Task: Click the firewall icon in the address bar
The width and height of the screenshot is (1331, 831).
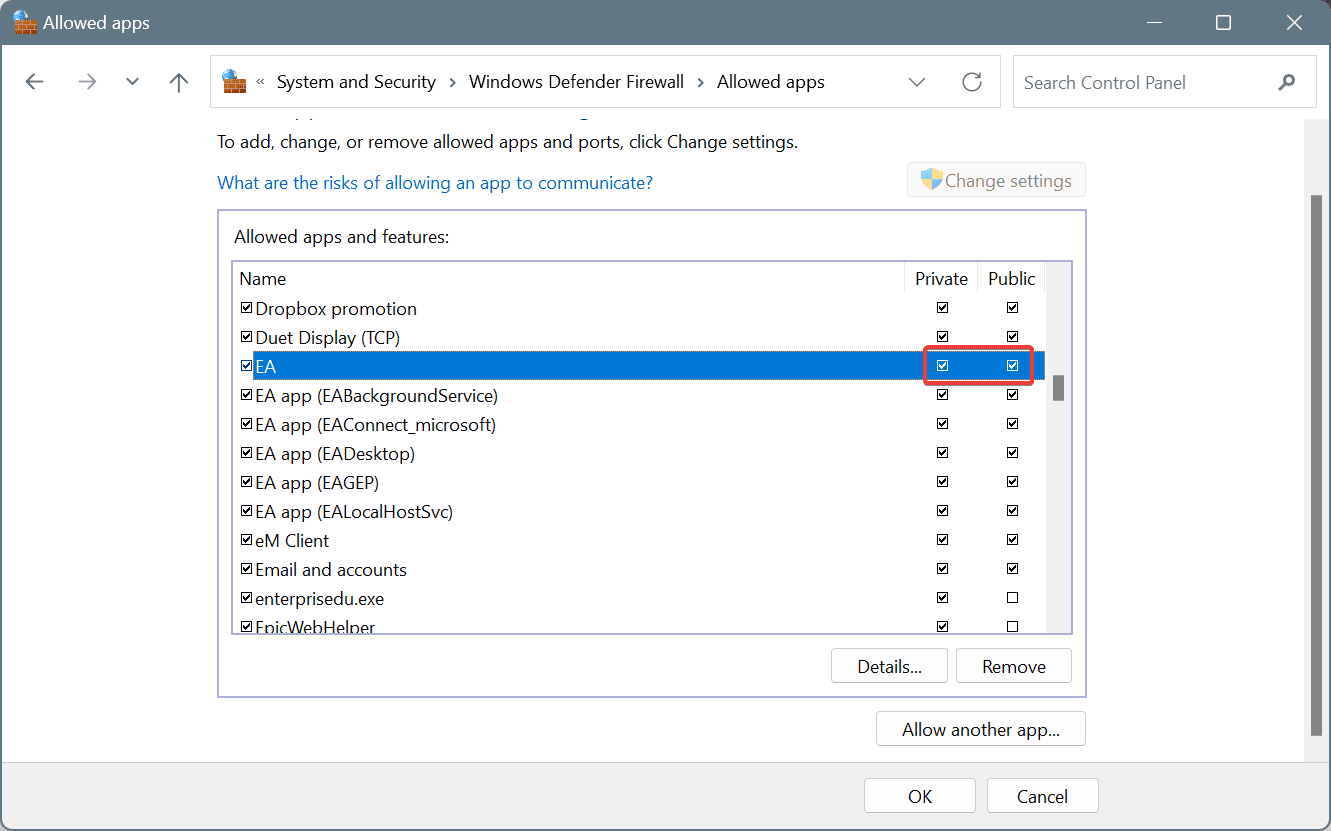Action: point(234,82)
